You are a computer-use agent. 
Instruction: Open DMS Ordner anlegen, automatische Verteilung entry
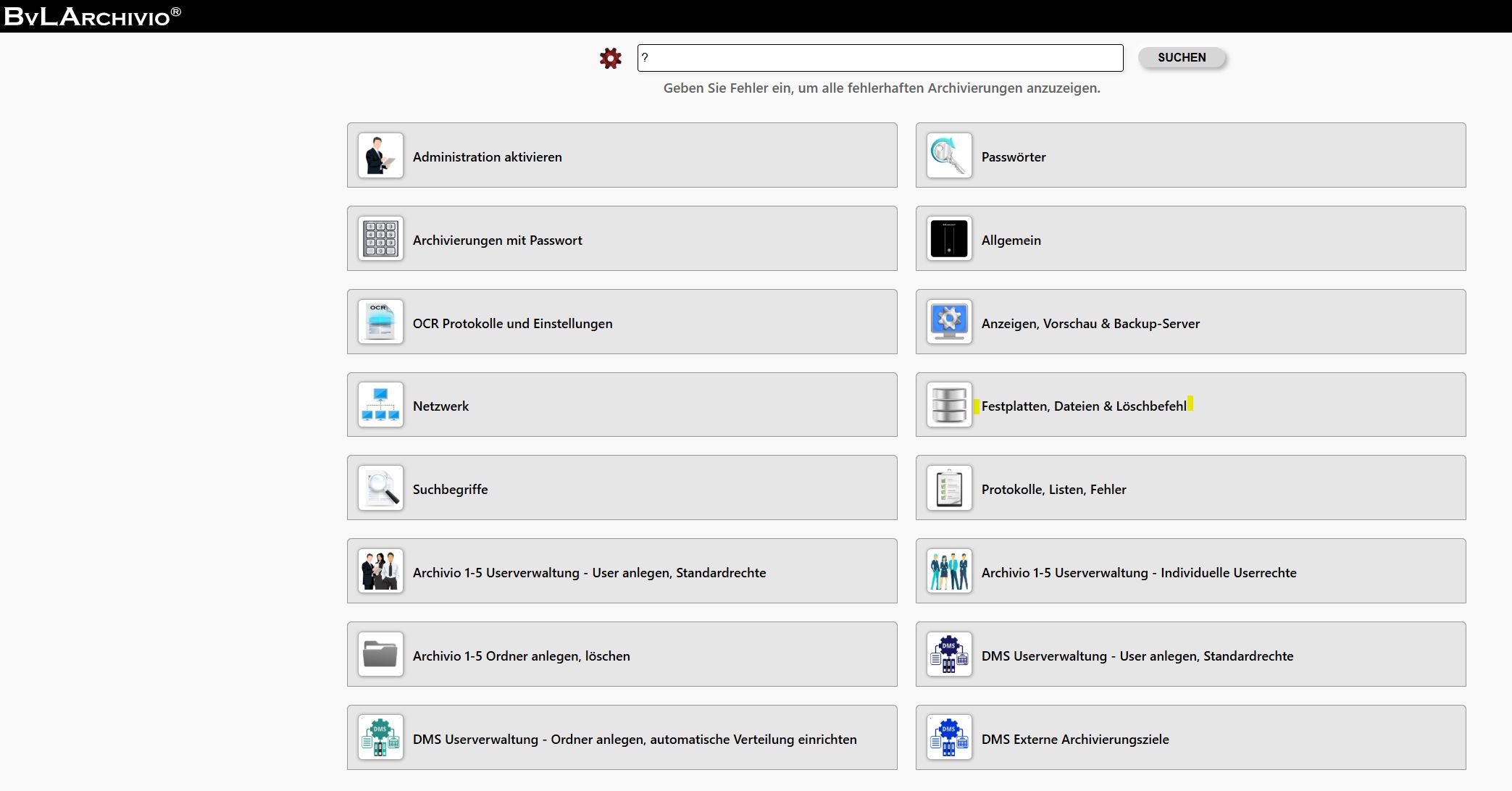tap(634, 740)
